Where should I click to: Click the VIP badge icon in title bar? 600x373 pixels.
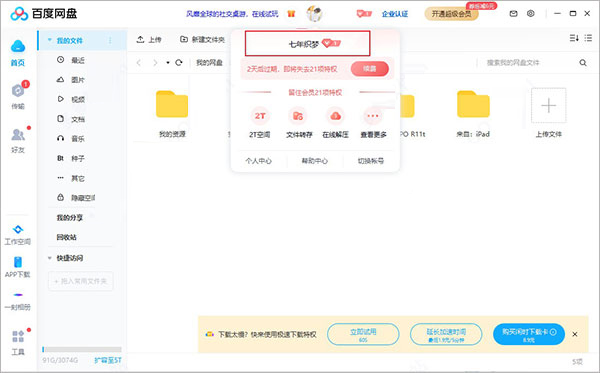[364, 14]
